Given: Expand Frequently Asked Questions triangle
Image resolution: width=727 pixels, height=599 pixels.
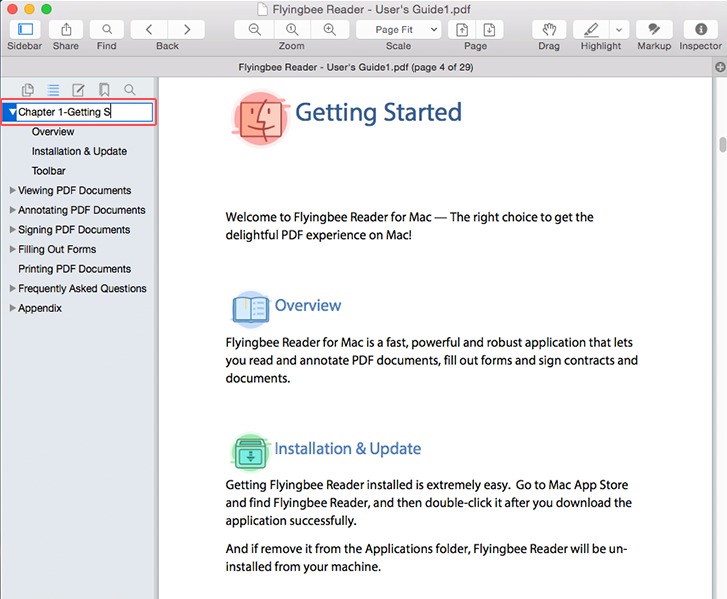Looking at the screenshot, I should 13,288.
